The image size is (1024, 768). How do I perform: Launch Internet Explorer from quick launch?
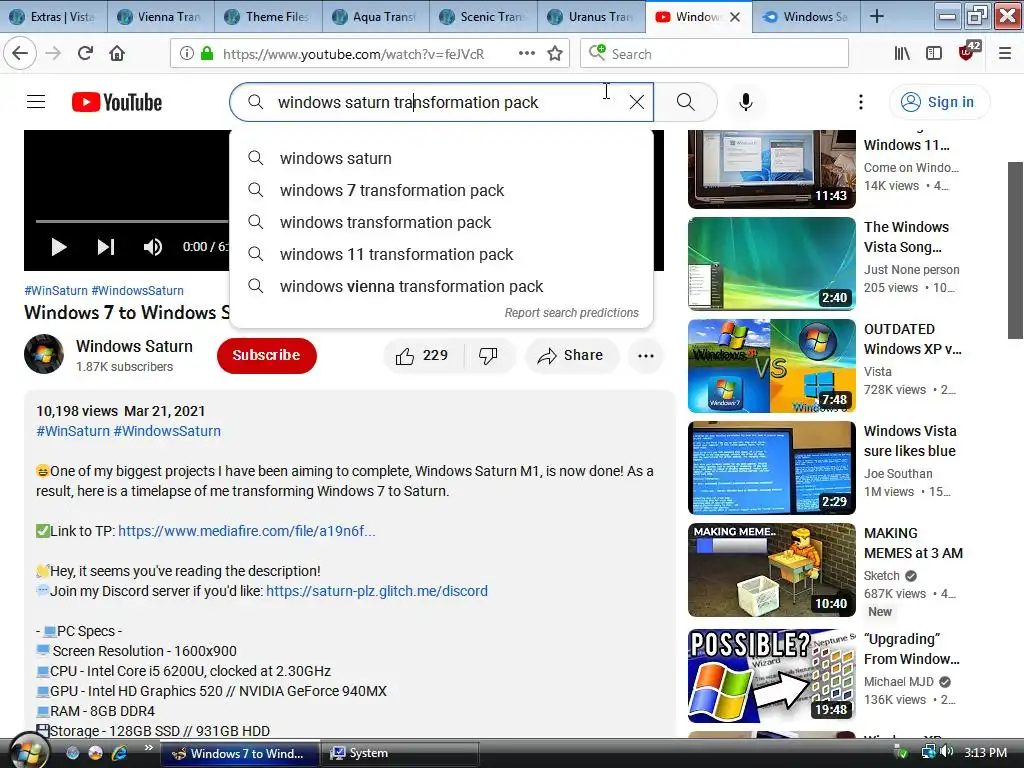[x=119, y=753]
